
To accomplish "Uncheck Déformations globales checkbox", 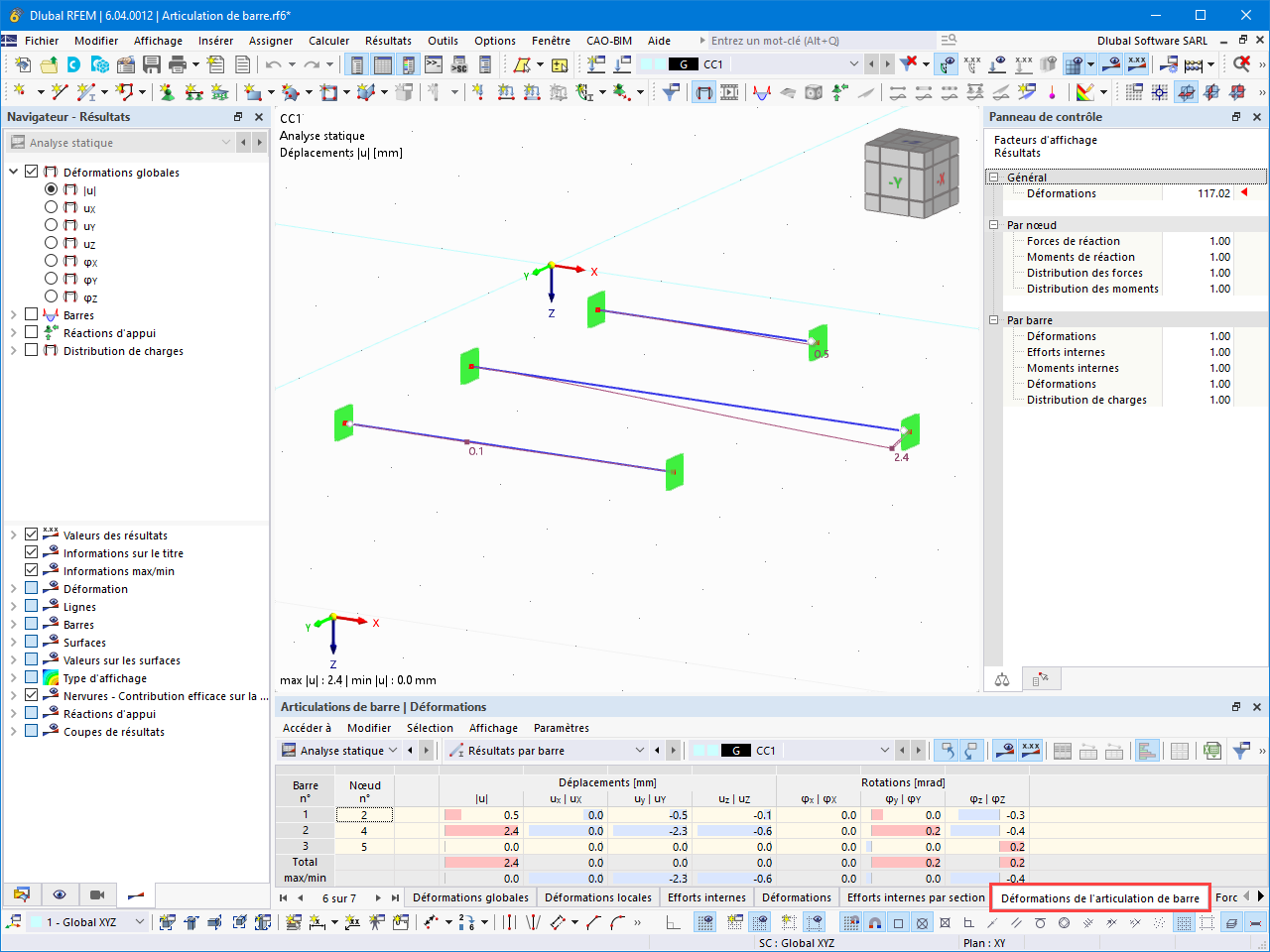I will tap(32, 172).
